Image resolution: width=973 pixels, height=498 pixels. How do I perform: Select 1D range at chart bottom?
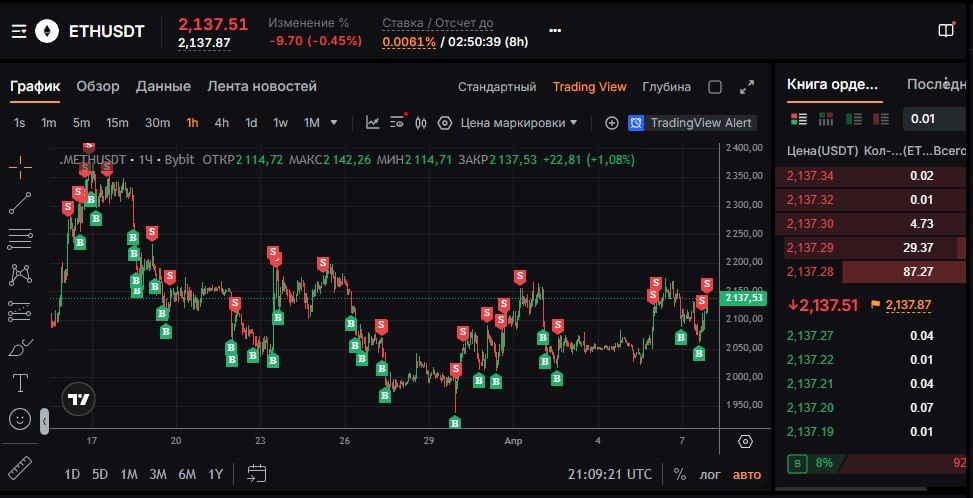(x=72, y=474)
